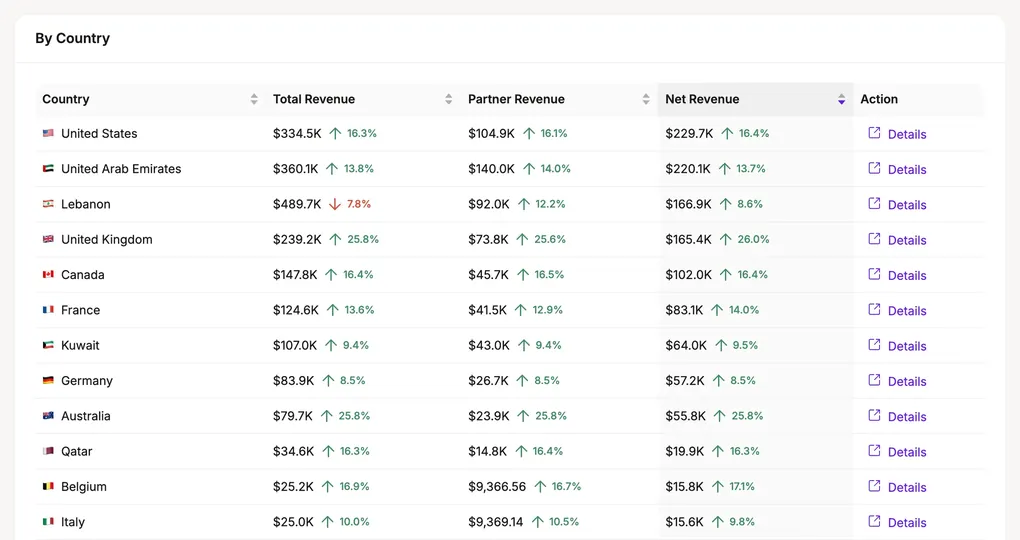Click the 12.9% partner revenue change
1020x540 pixels.
coord(548,310)
